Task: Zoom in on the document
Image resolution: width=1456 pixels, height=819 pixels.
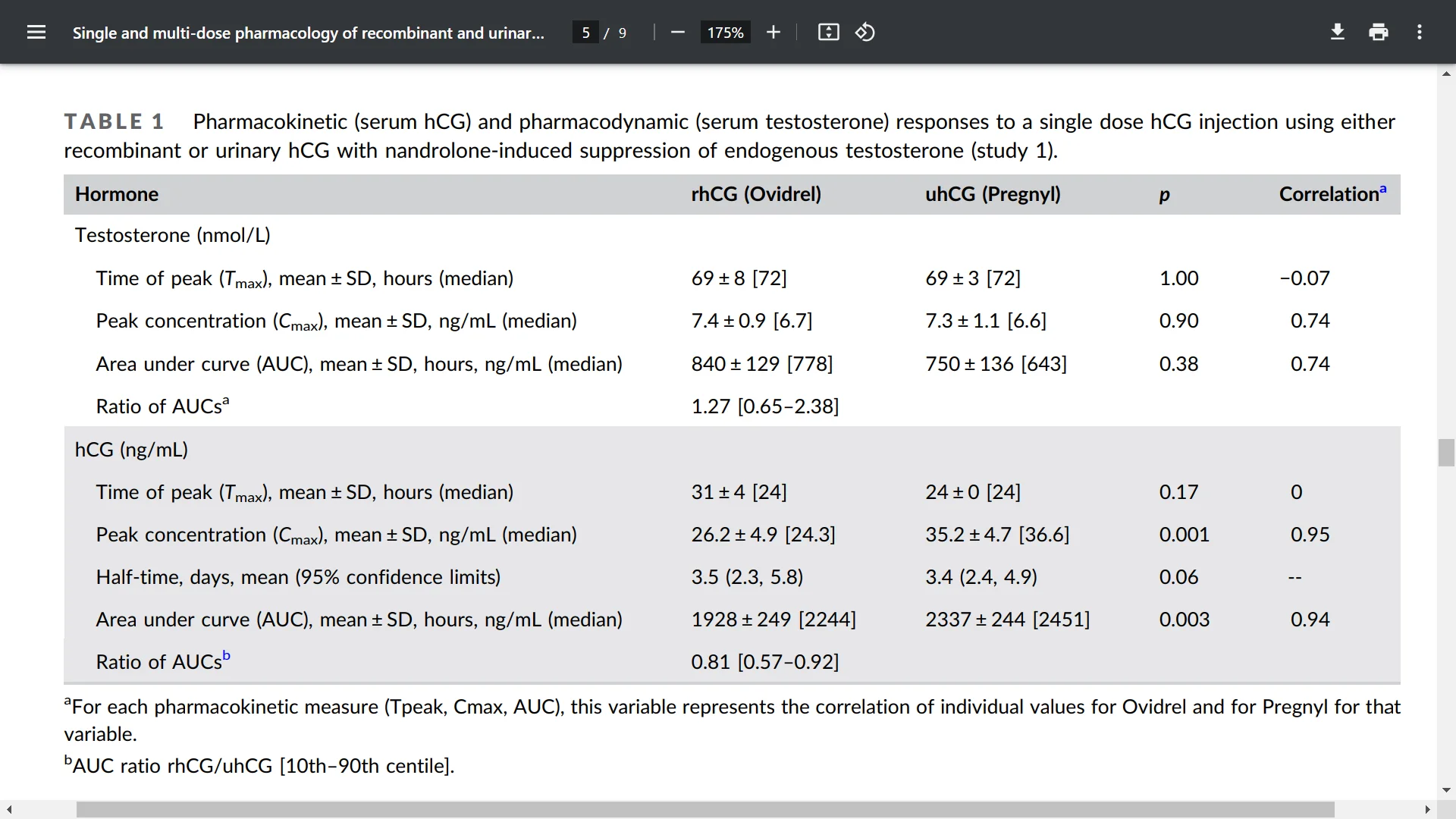Action: click(x=773, y=32)
